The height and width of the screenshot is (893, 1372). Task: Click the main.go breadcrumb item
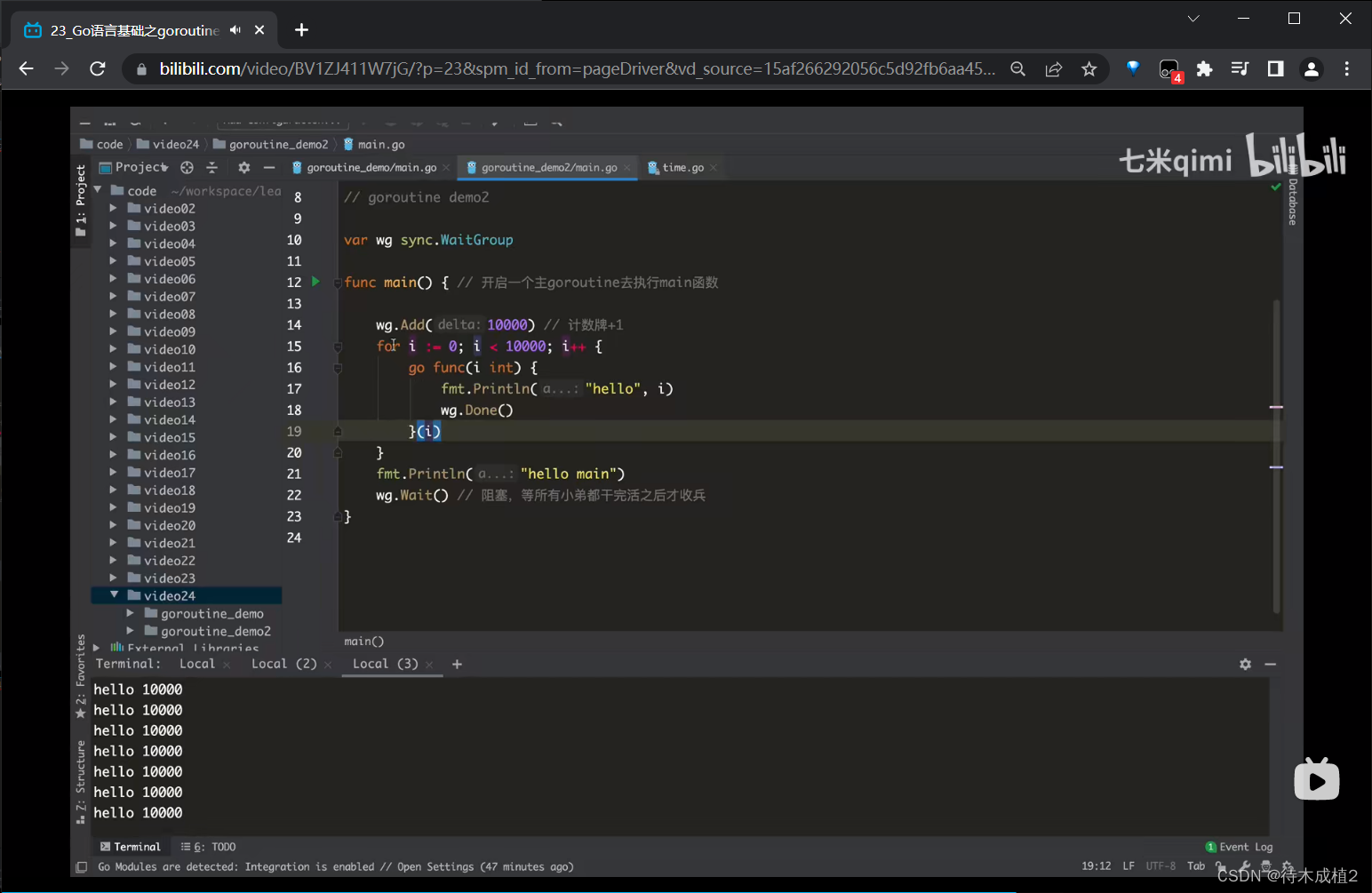[374, 144]
